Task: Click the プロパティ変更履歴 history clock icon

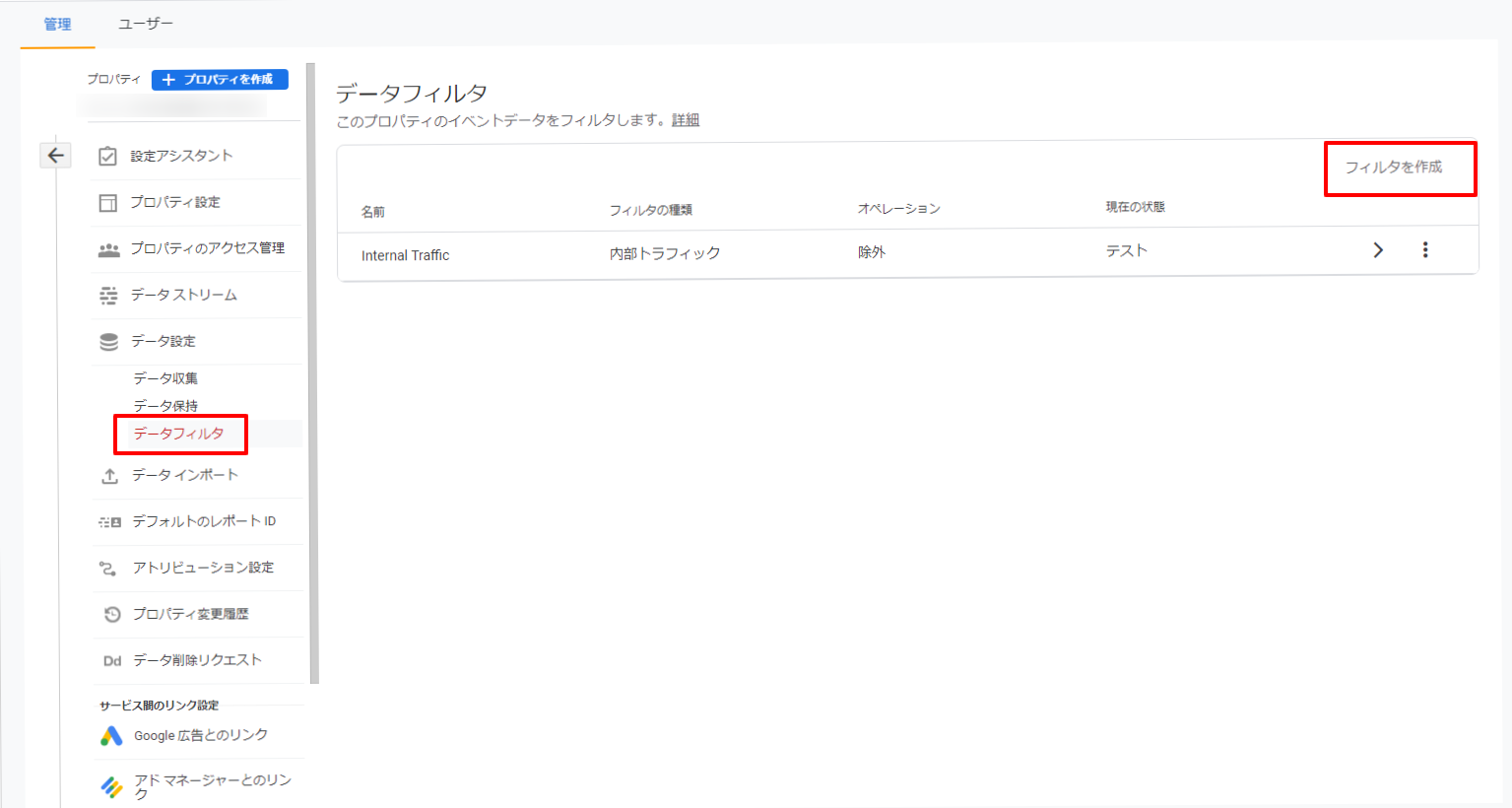Action: tap(112, 614)
